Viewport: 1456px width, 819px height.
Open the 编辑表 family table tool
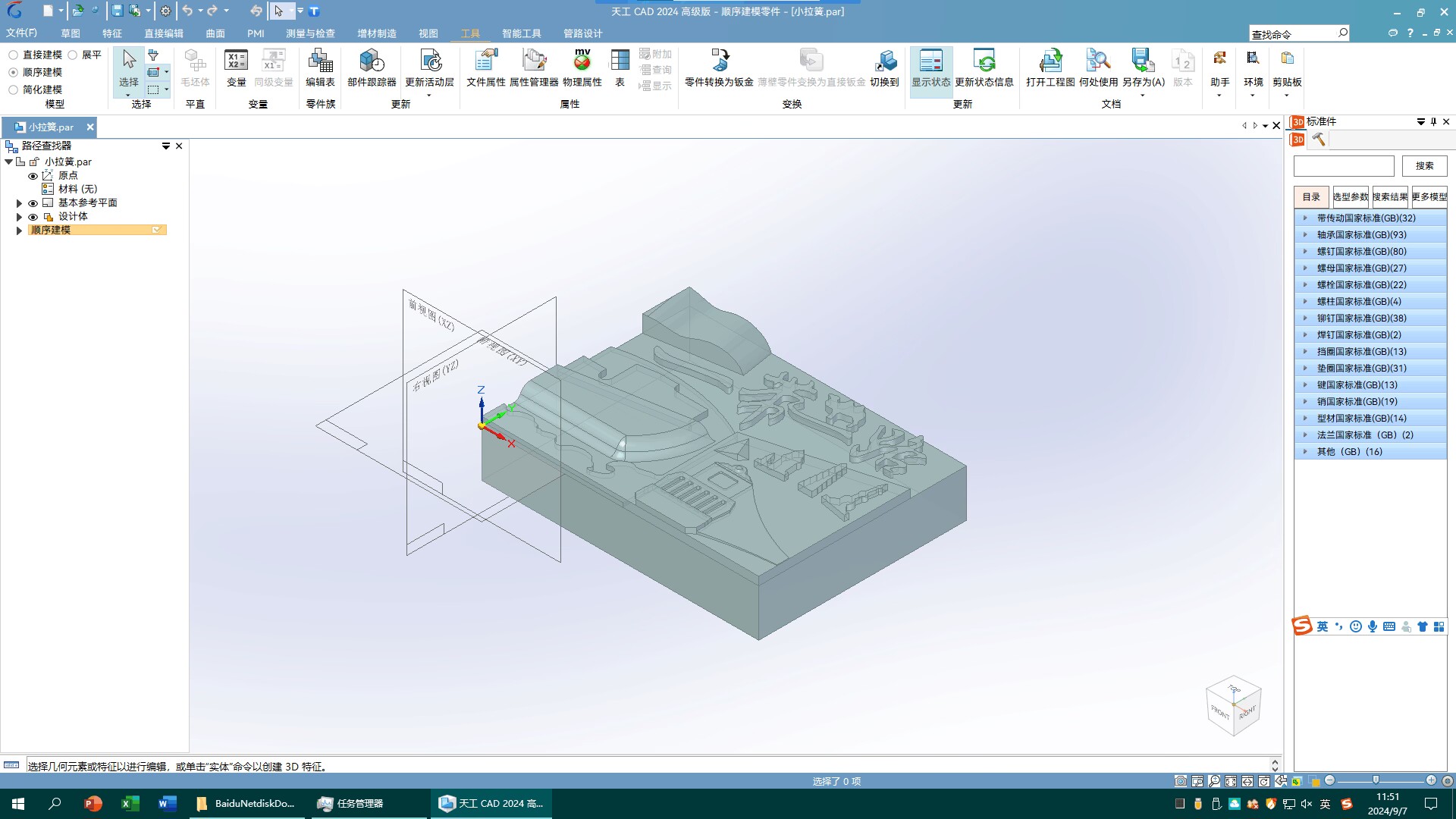click(320, 68)
